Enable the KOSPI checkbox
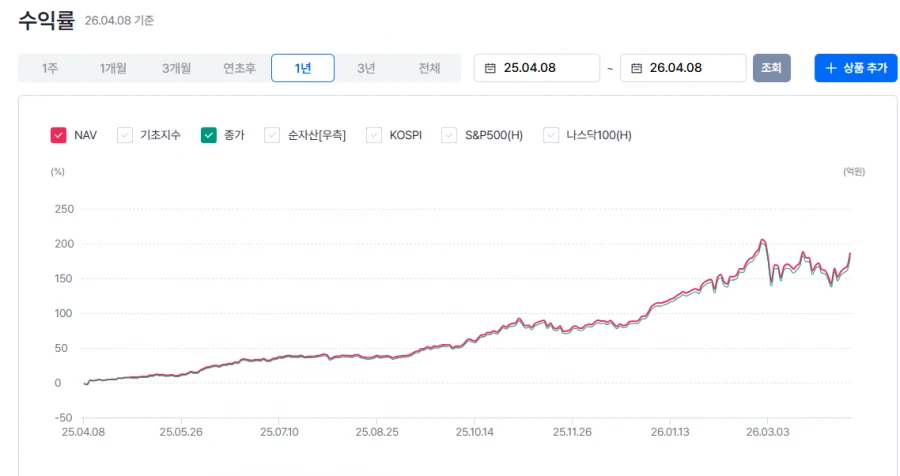This screenshot has width=900, height=476. point(374,135)
